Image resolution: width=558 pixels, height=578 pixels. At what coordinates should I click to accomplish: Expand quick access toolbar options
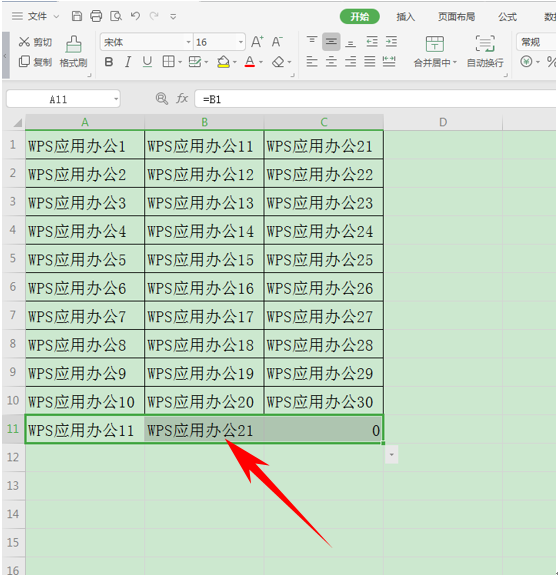point(173,17)
